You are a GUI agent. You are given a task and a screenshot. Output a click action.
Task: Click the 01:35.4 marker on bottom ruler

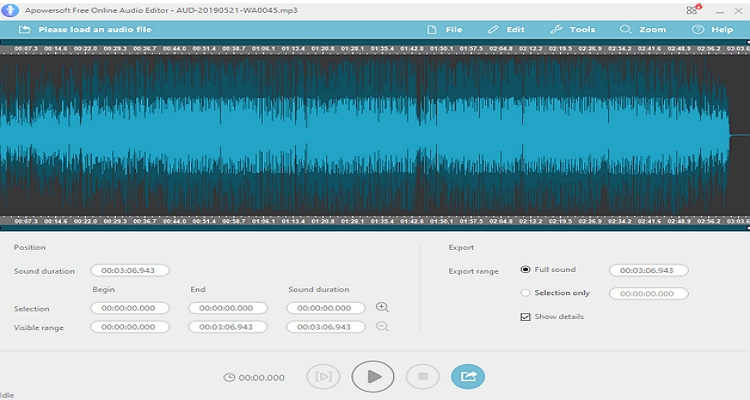(x=382, y=221)
